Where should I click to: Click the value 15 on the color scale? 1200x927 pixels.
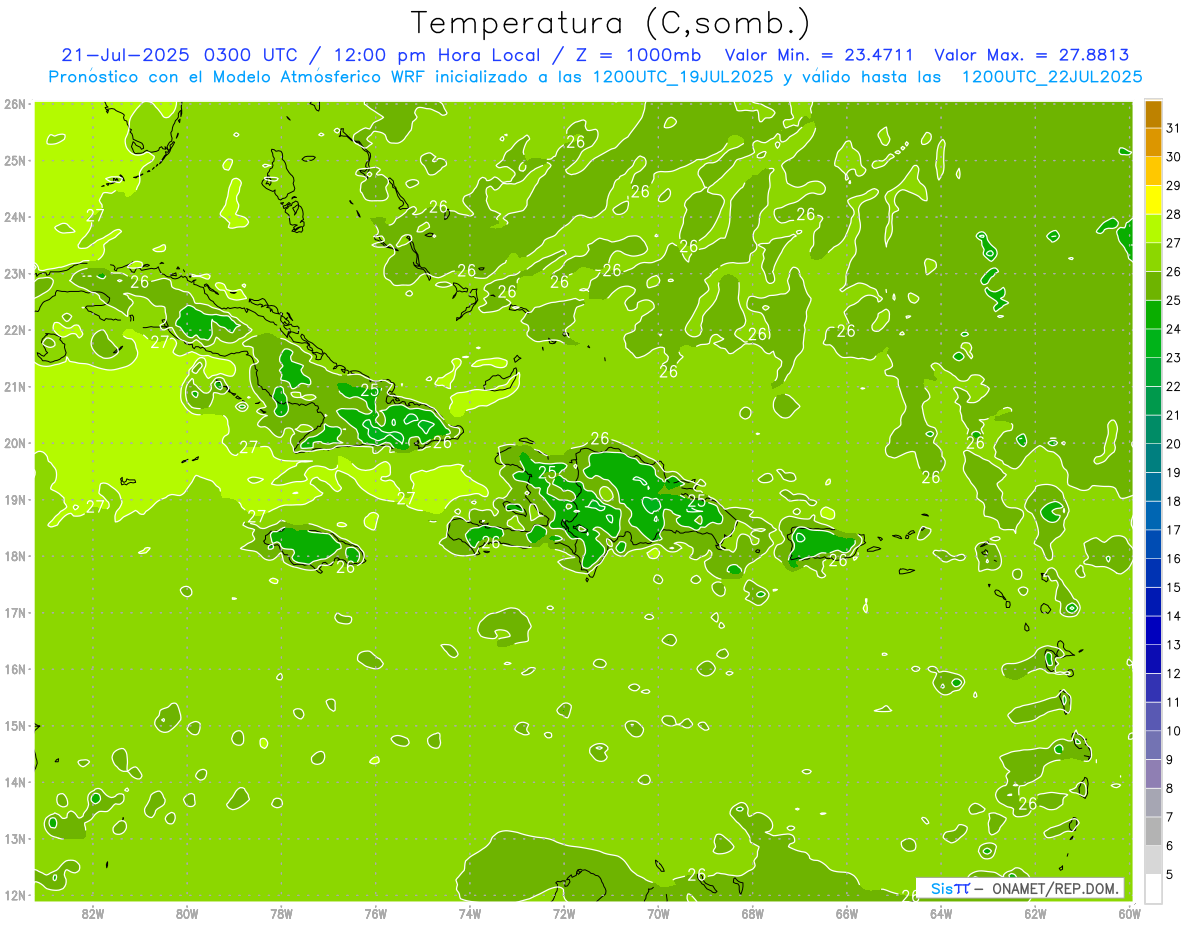click(x=1174, y=587)
